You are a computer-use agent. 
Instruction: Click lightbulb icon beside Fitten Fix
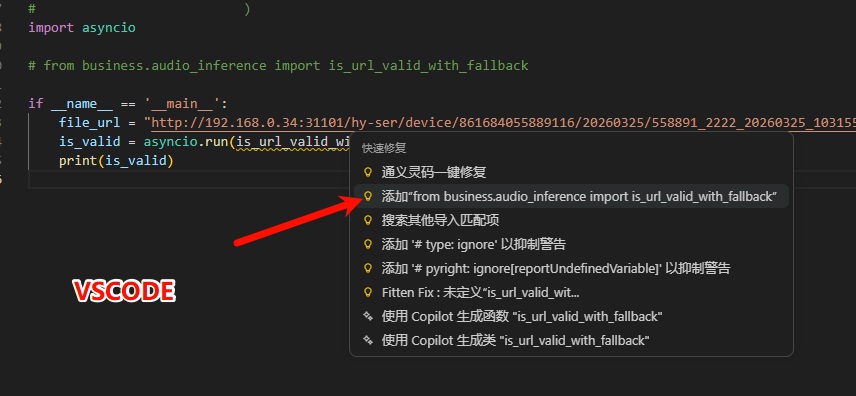(368, 292)
